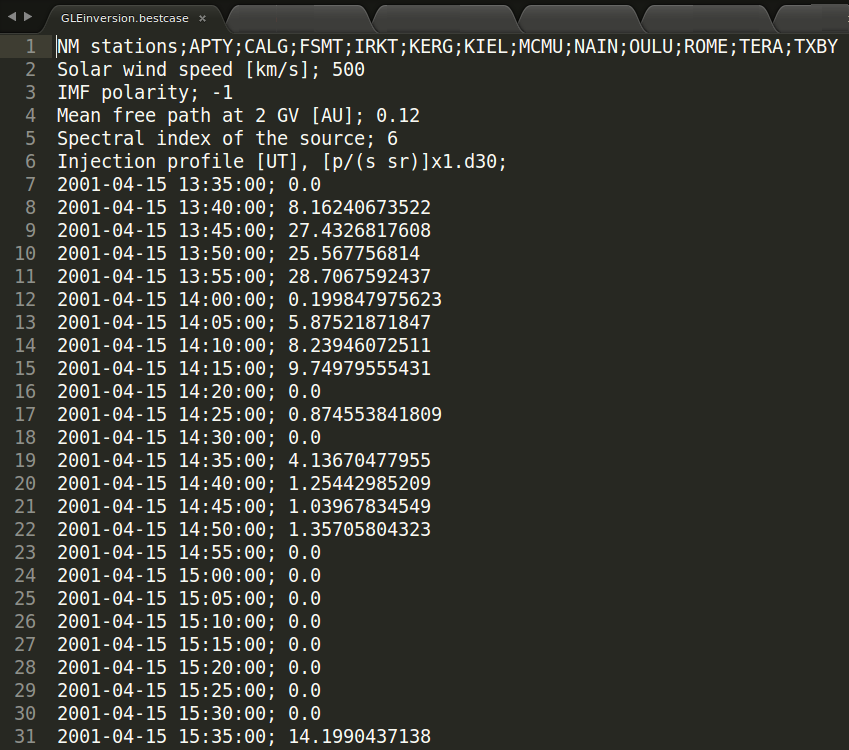Click the tab scroll right arrow
Screen dimensions: 849x750
pyautogui.click(x=28, y=17)
